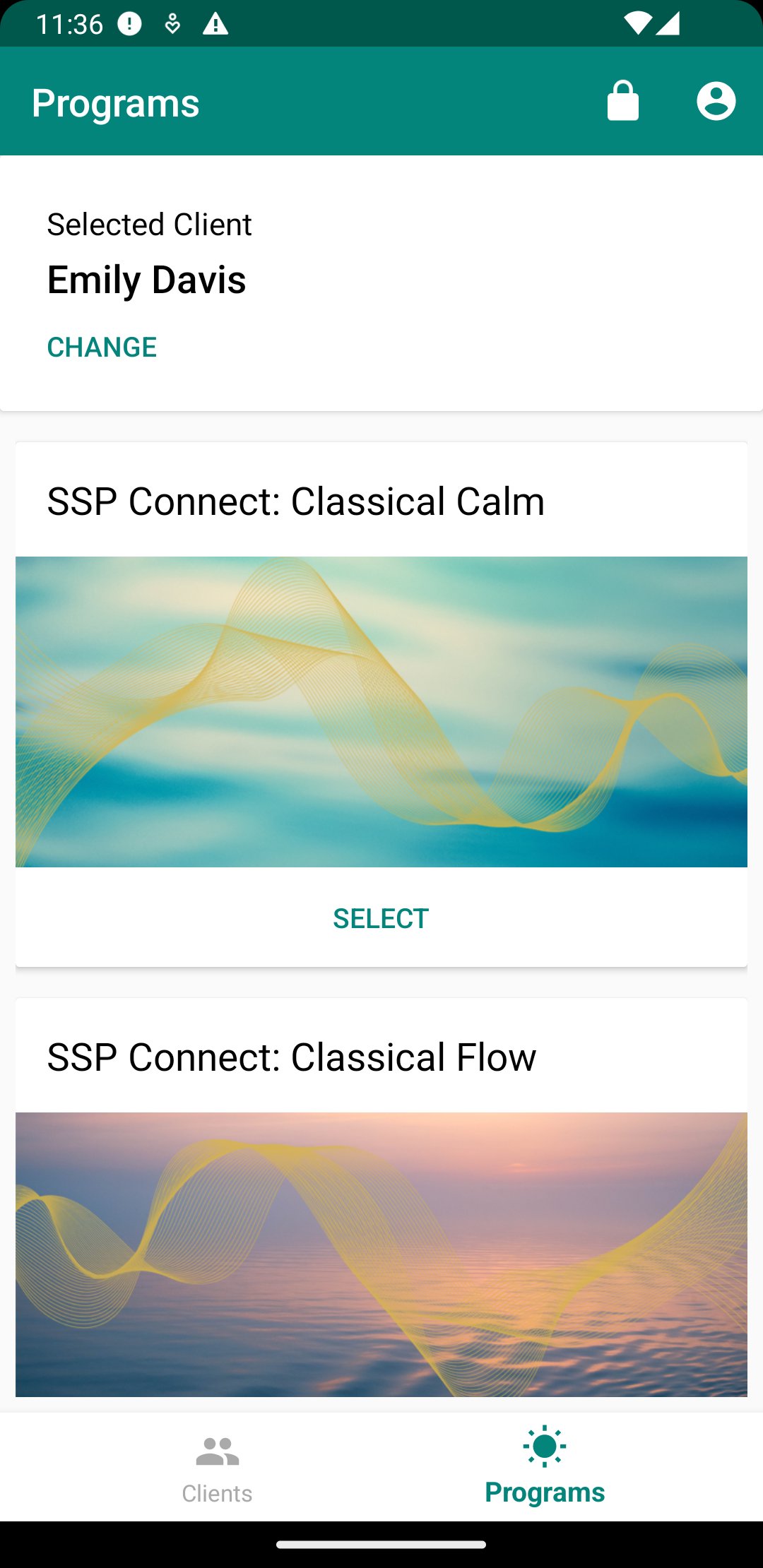
Task: Switch to the Clients tab label
Action: tap(217, 1493)
